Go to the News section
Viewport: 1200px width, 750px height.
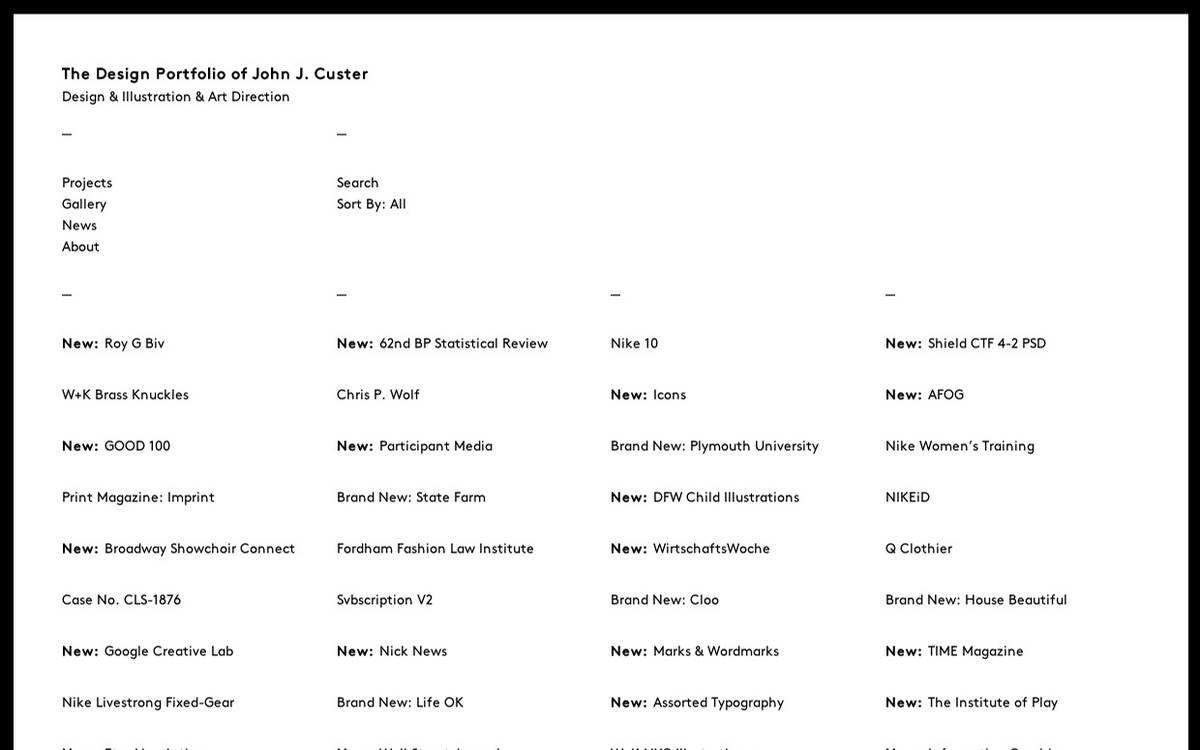tap(79, 225)
